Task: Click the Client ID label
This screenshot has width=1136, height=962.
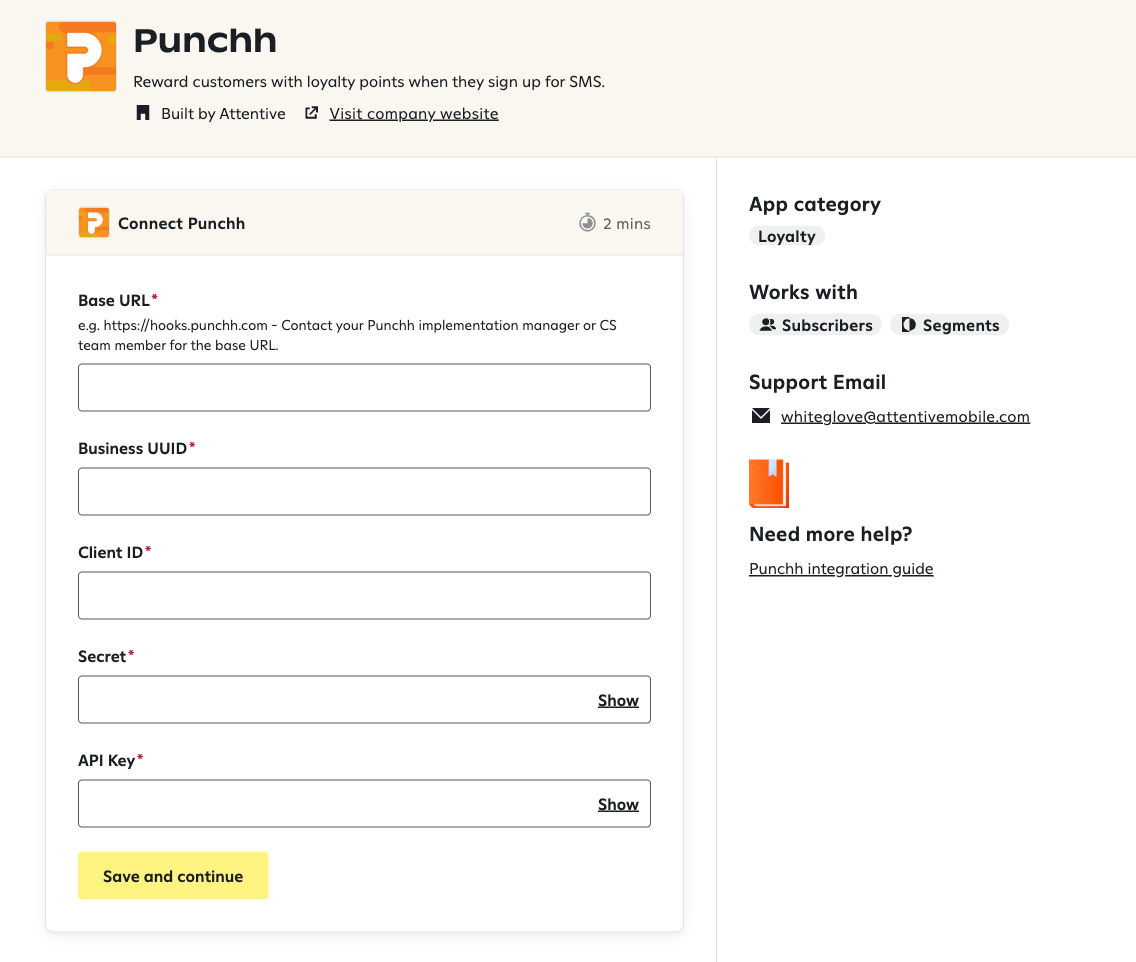Action: [110, 553]
